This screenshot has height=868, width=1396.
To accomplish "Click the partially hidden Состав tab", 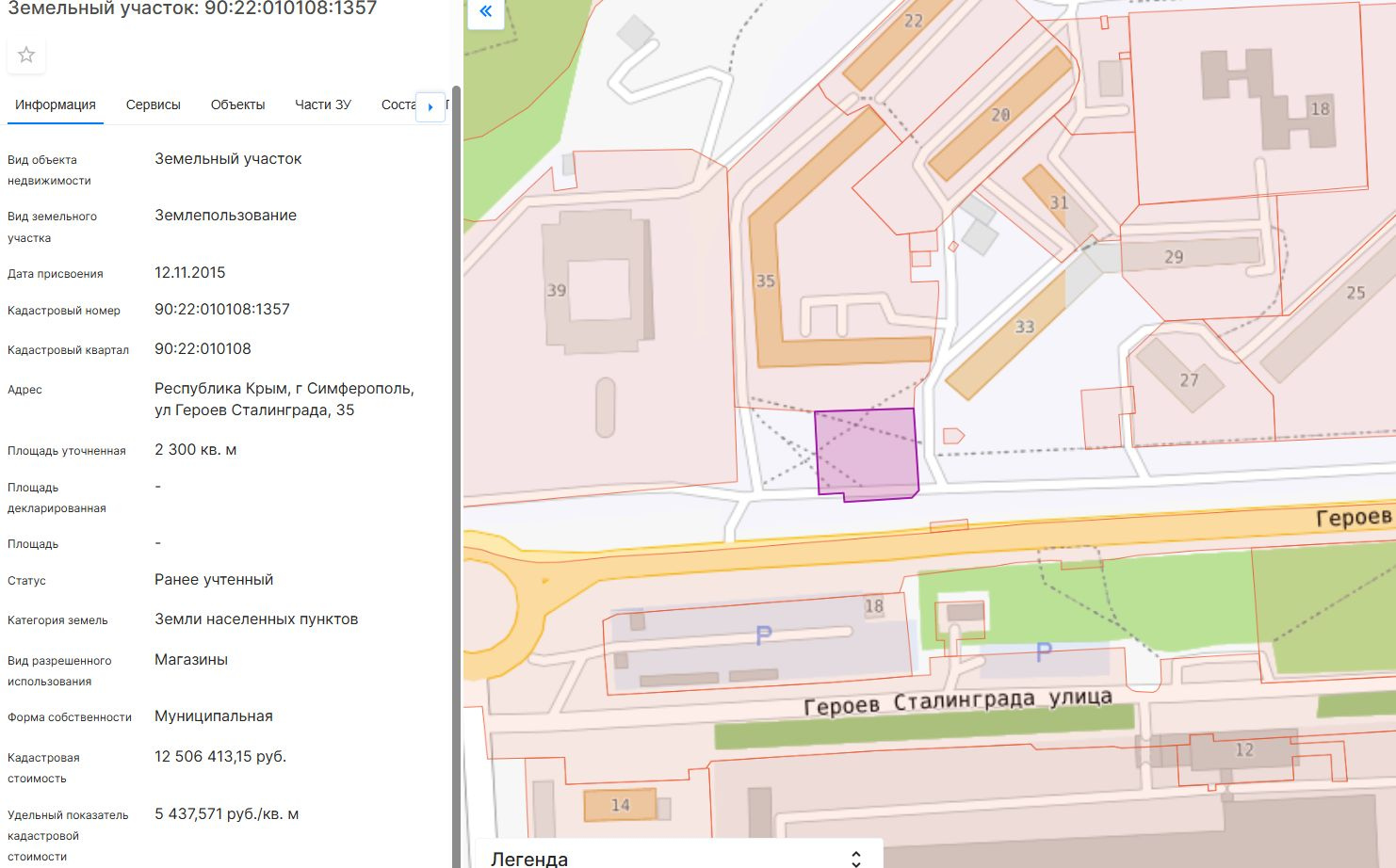I will [x=397, y=104].
